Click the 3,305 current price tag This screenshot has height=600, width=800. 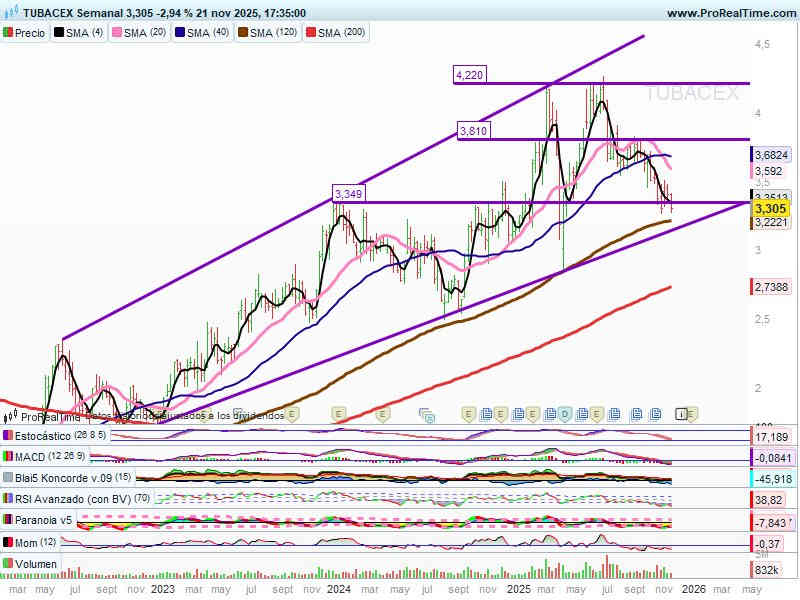[x=770, y=209]
